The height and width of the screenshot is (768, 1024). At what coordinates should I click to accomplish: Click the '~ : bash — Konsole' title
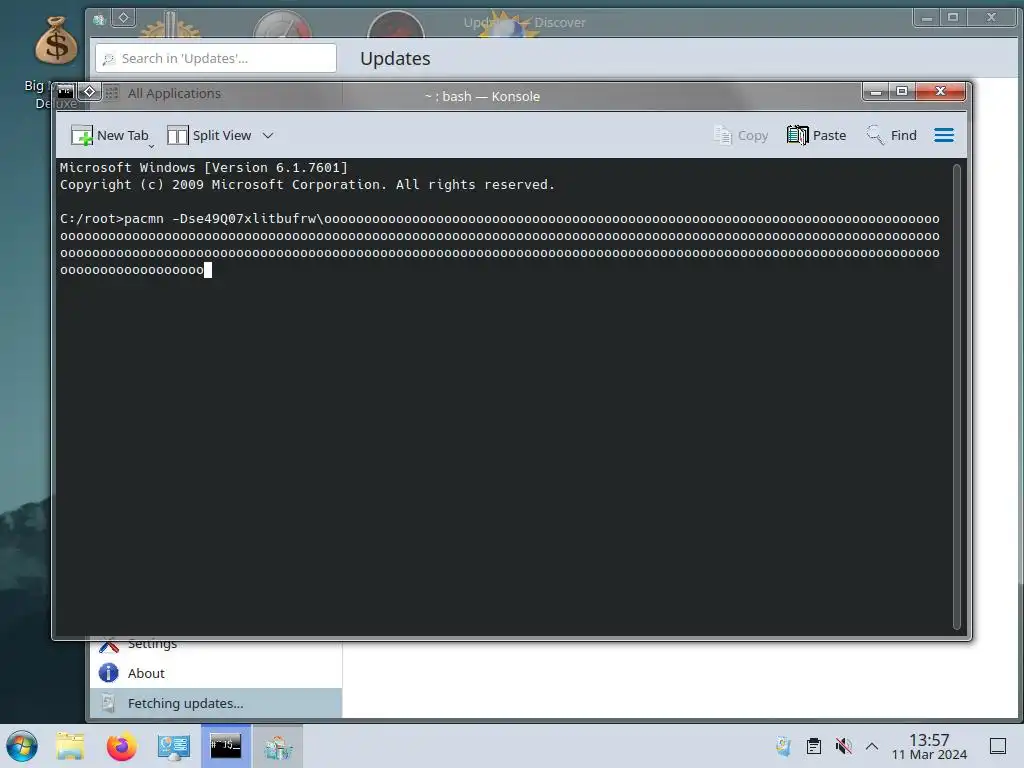tap(482, 97)
